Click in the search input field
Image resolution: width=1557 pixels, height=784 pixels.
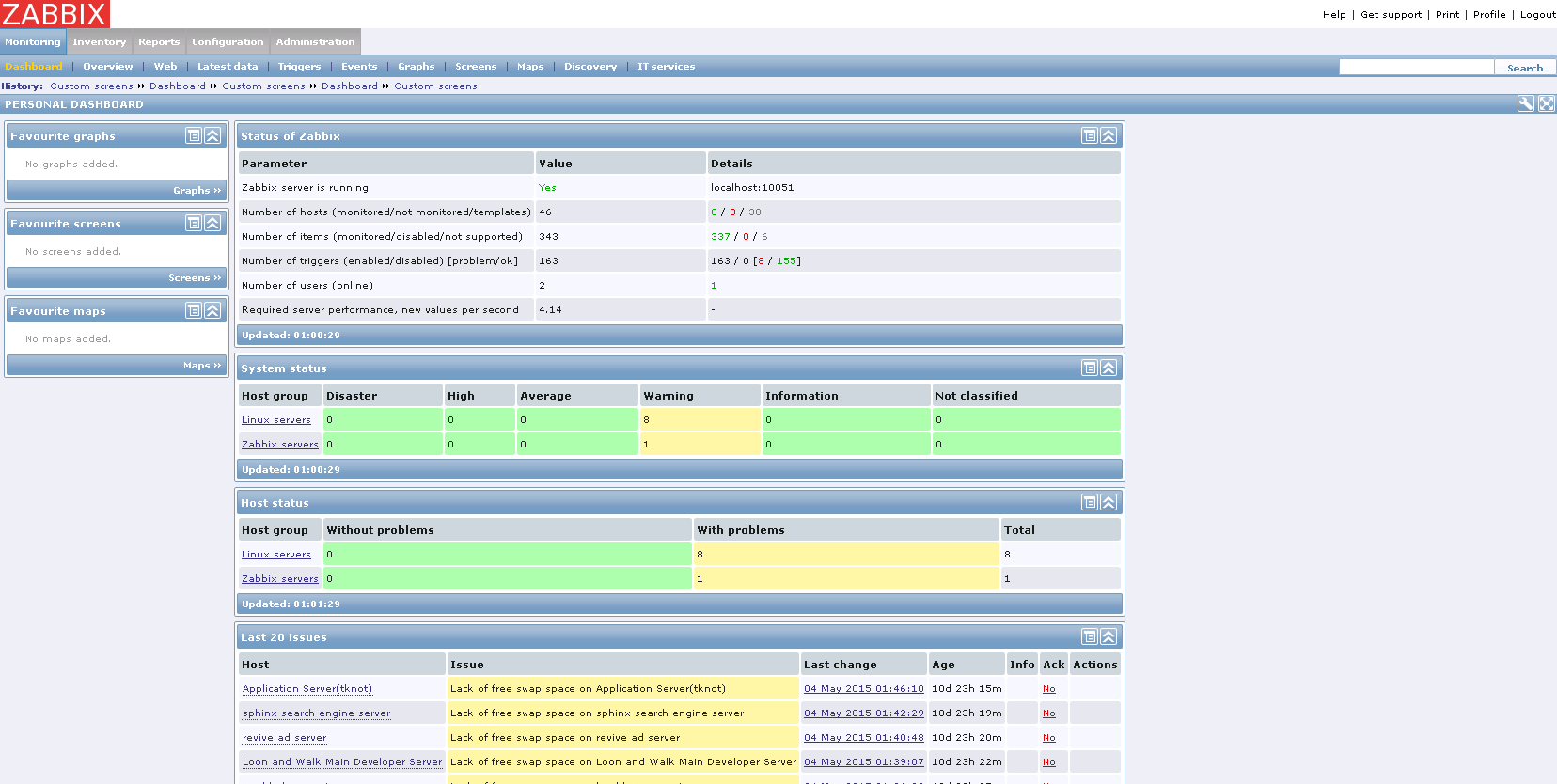1416,67
